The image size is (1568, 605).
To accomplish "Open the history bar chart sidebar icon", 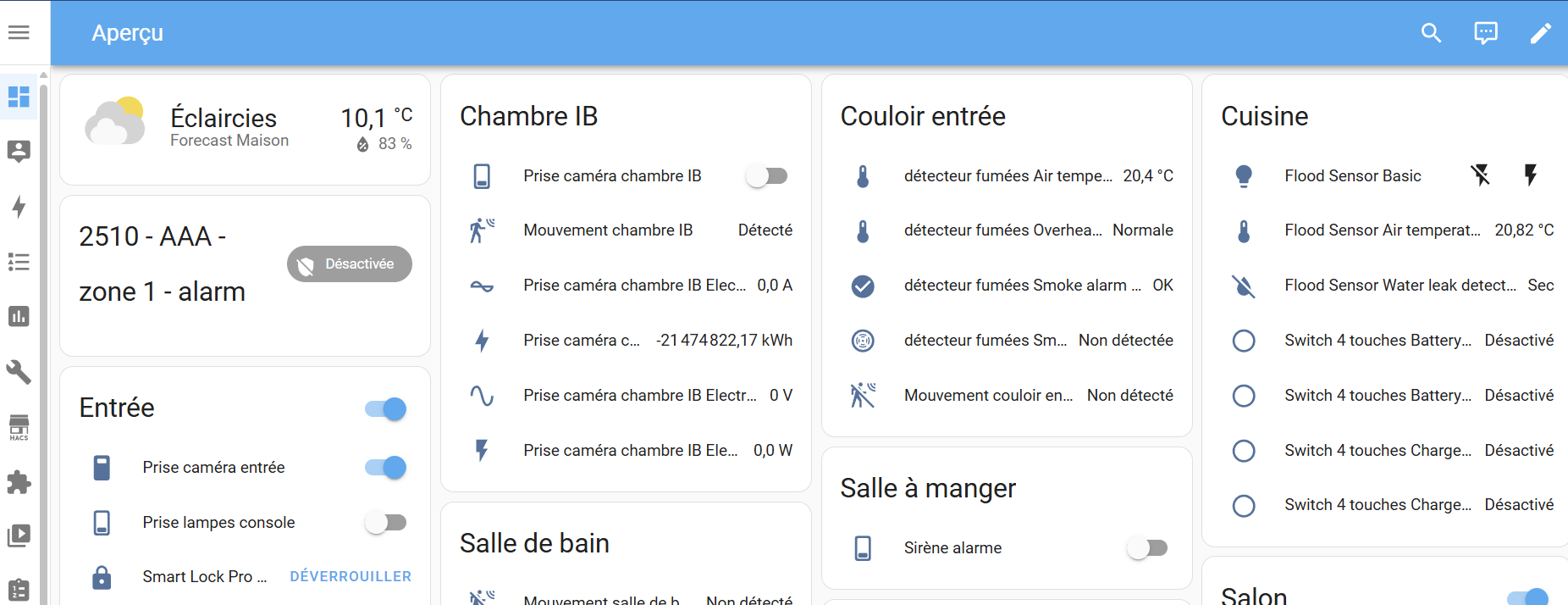I will tap(19, 317).
